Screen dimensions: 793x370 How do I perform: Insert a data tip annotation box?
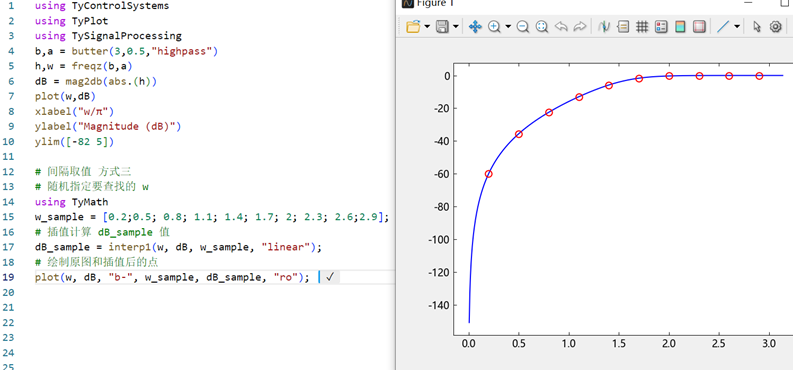623,27
